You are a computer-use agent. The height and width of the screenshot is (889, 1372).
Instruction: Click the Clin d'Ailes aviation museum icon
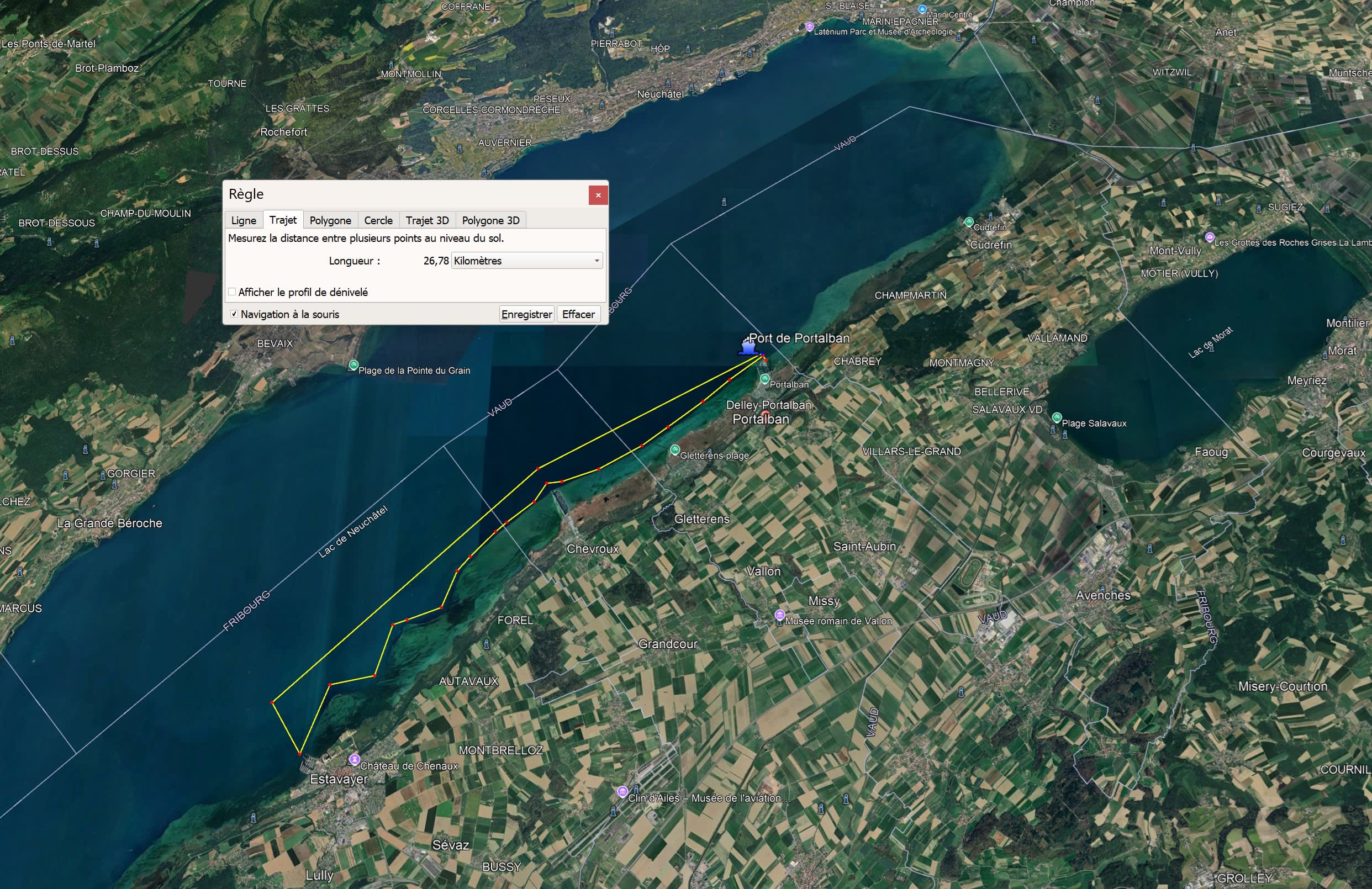click(x=622, y=792)
